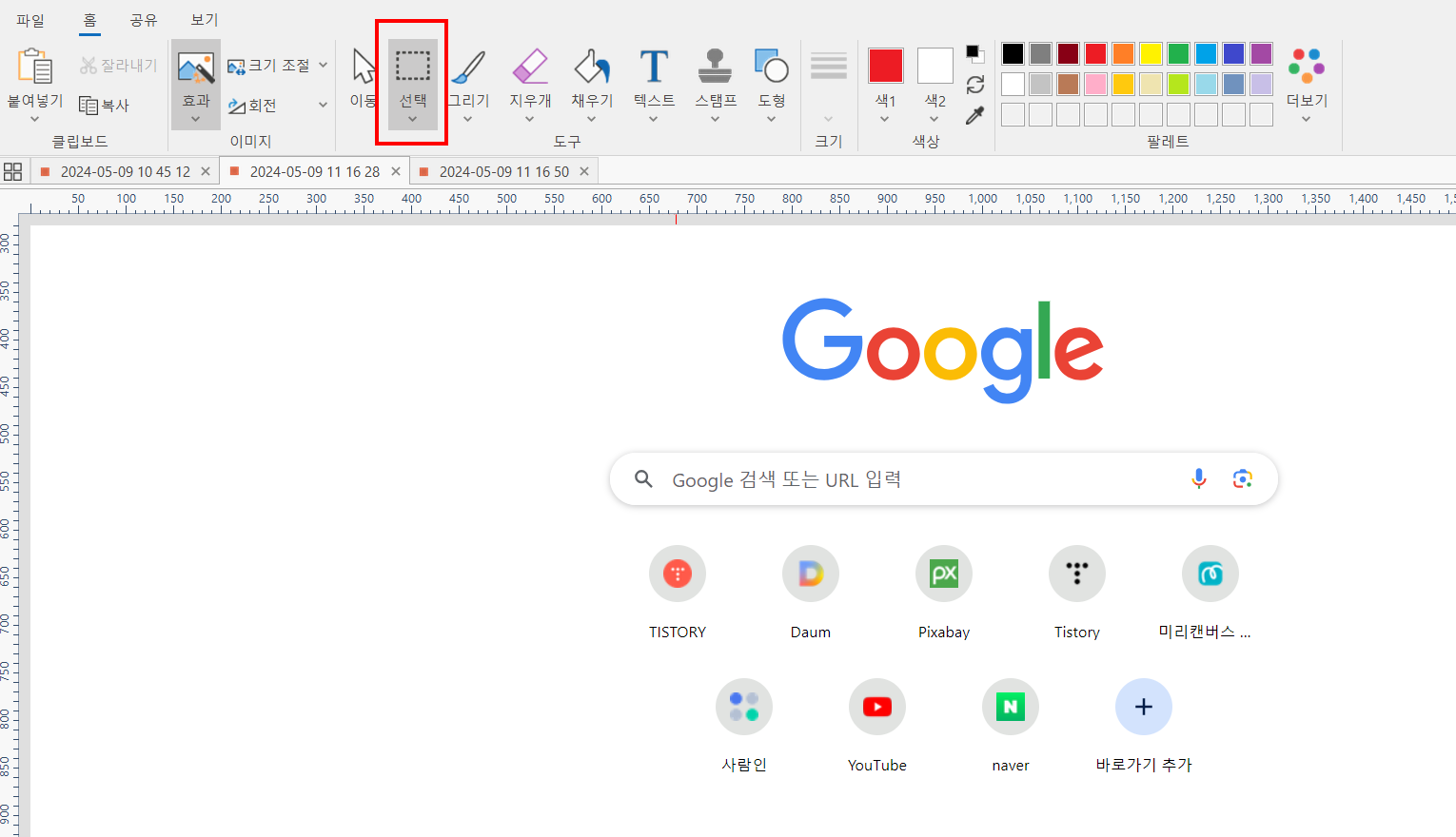Expand the Paste (붙여넣기) dropdown arrow
This screenshot has width=1456, height=837.
[x=34, y=120]
